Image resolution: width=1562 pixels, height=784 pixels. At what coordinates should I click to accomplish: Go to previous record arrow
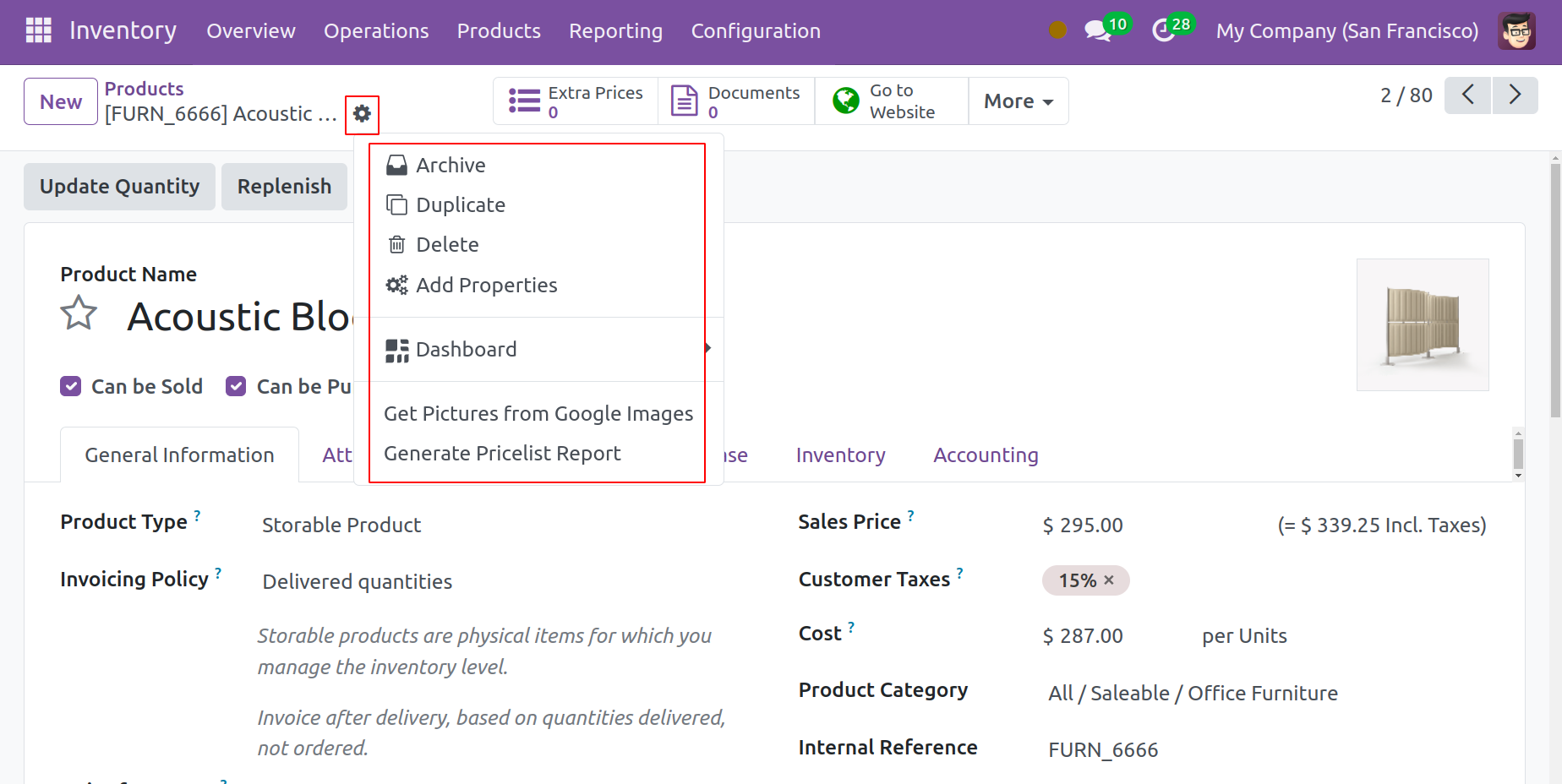click(x=1468, y=95)
